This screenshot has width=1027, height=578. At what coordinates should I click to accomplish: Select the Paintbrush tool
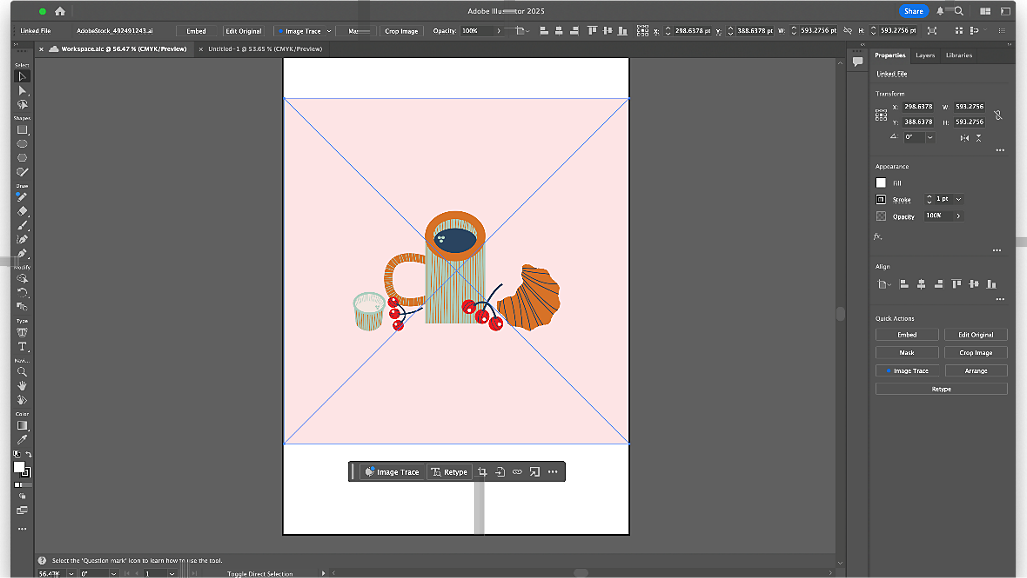pos(22,225)
